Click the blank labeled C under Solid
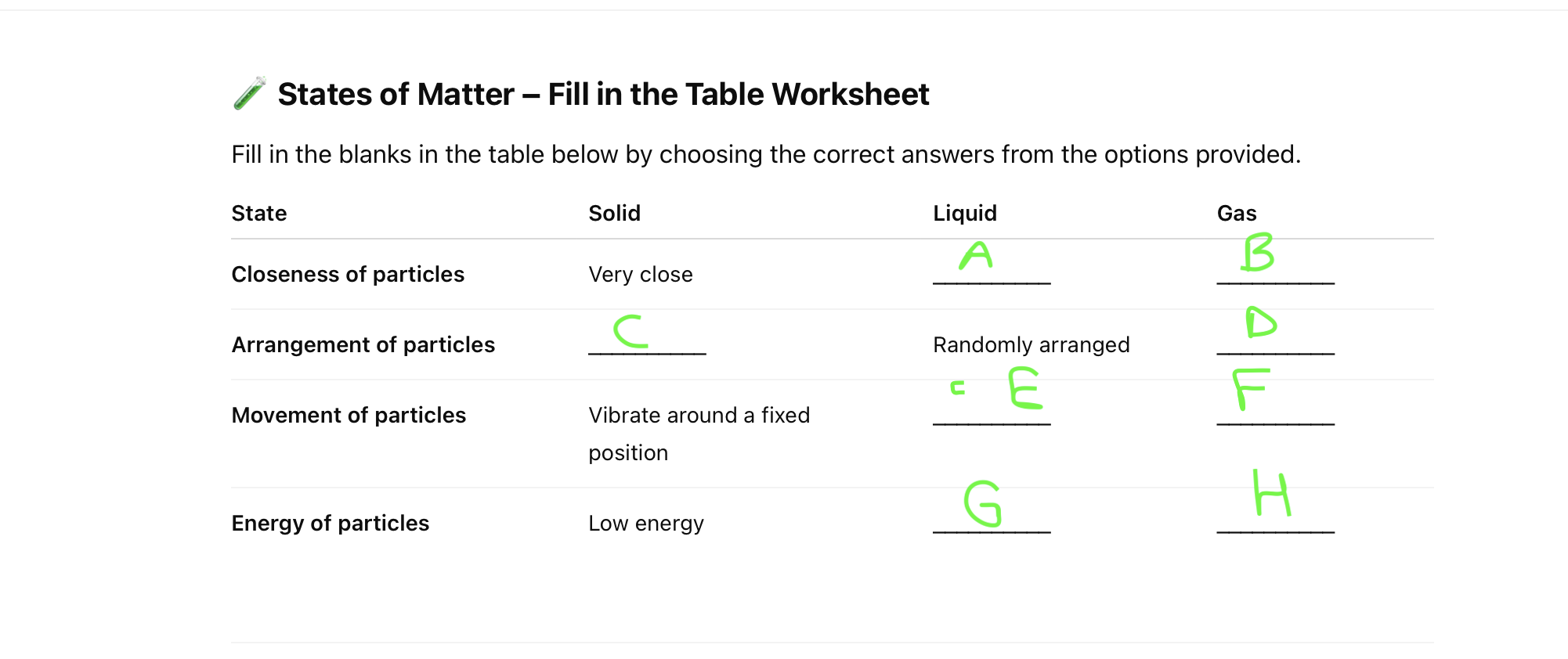 pos(646,344)
